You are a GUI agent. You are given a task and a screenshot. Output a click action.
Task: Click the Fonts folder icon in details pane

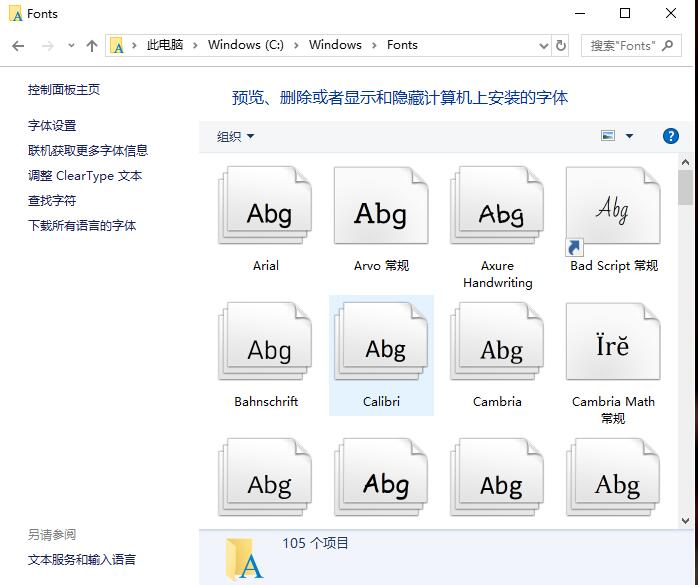click(x=244, y=559)
